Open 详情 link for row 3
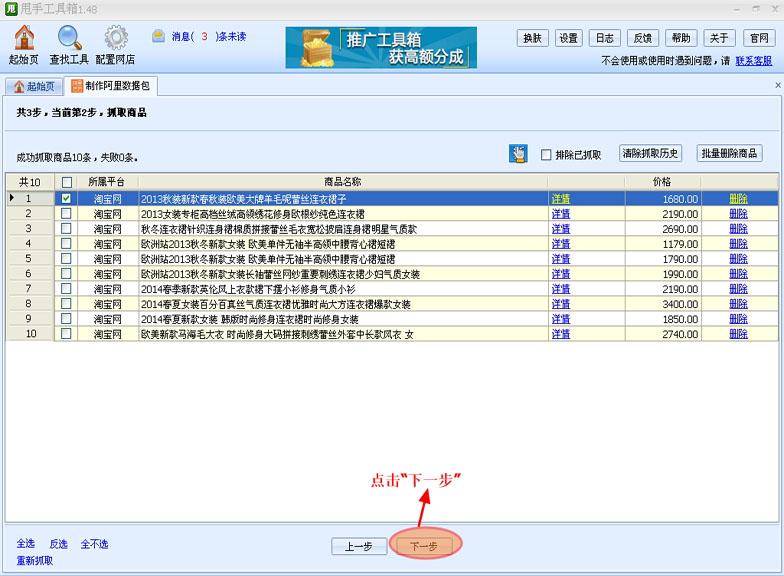Screen dimensions: 784x576 coord(560,229)
